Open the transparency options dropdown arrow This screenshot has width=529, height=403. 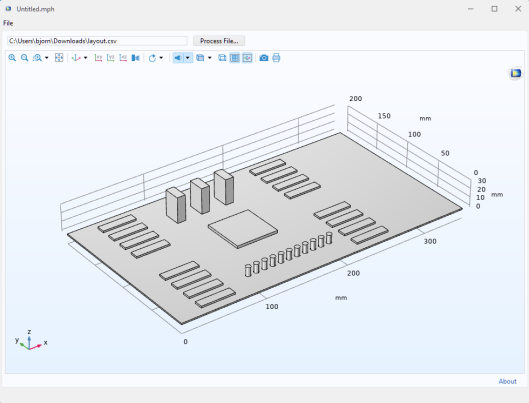tap(210, 58)
